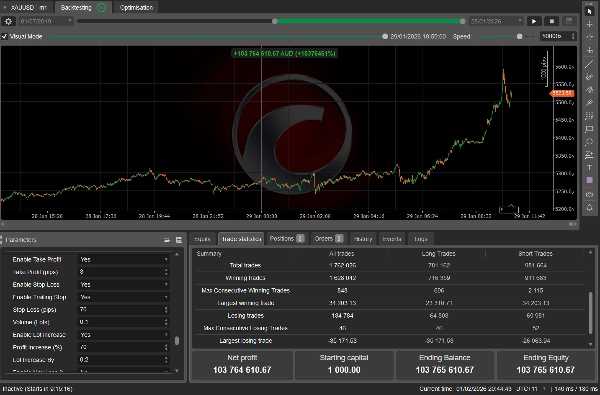
Task: Select the ellipse shape tool
Action: pyautogui.click(x=589, y=142)
